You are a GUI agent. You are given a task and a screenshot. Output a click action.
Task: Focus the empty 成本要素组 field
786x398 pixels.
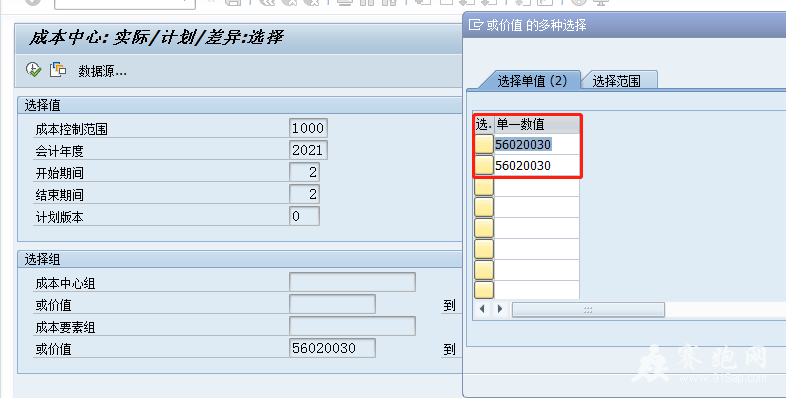point(352,326)
